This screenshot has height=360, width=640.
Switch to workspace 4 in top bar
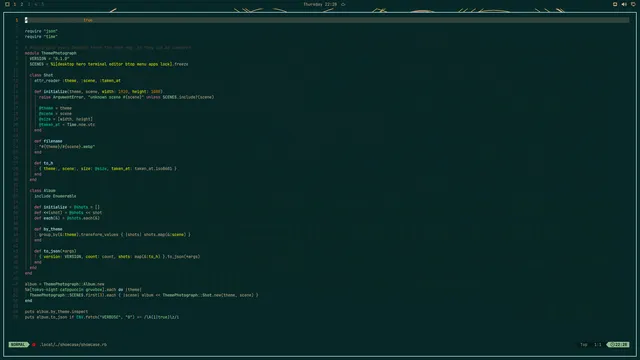(x=36, y=4)
